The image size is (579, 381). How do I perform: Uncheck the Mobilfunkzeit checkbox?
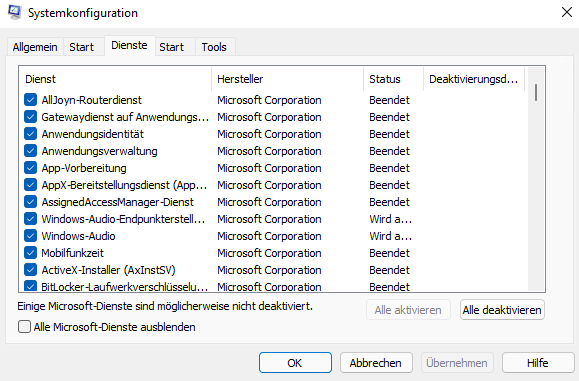(30, 253)
